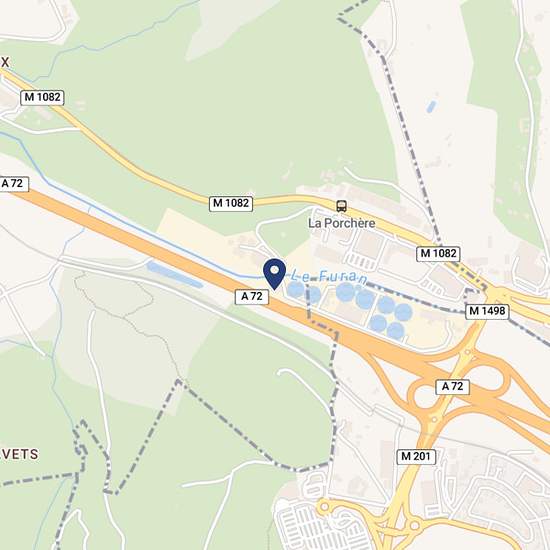The height and width of the screenshot is (550, 550).
Task: Click the elongated blue pond beside A 72
Action: (174, 274)
